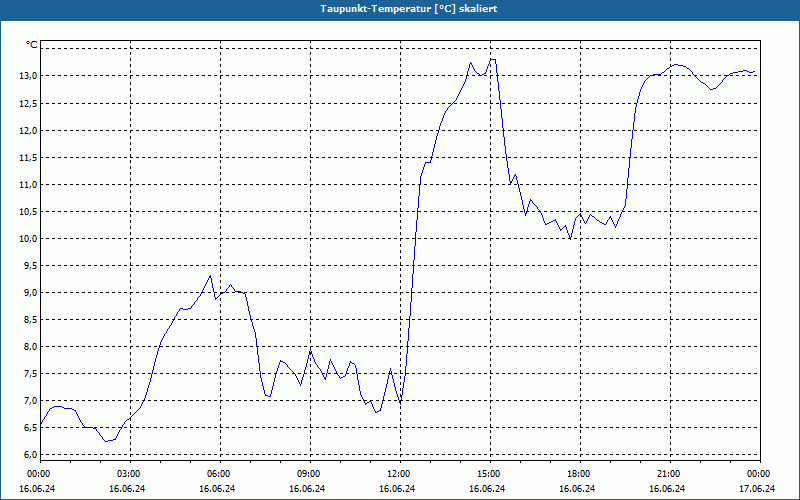Screen dimensions: 800x500
Task: Select the 8,5 y-axis label
Action: (x=30, y=320)
